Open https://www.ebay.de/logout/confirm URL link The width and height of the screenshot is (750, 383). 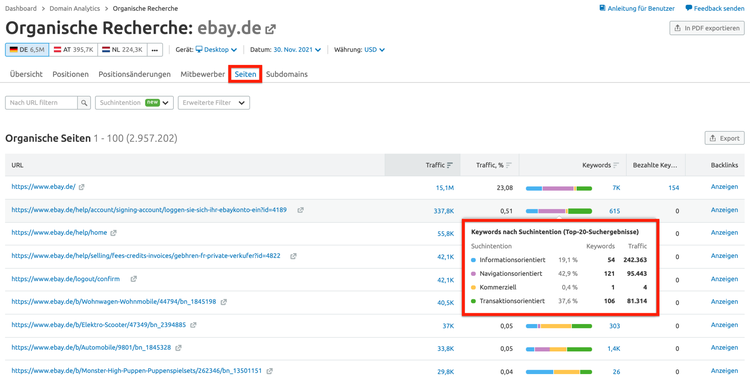[66, 279]
